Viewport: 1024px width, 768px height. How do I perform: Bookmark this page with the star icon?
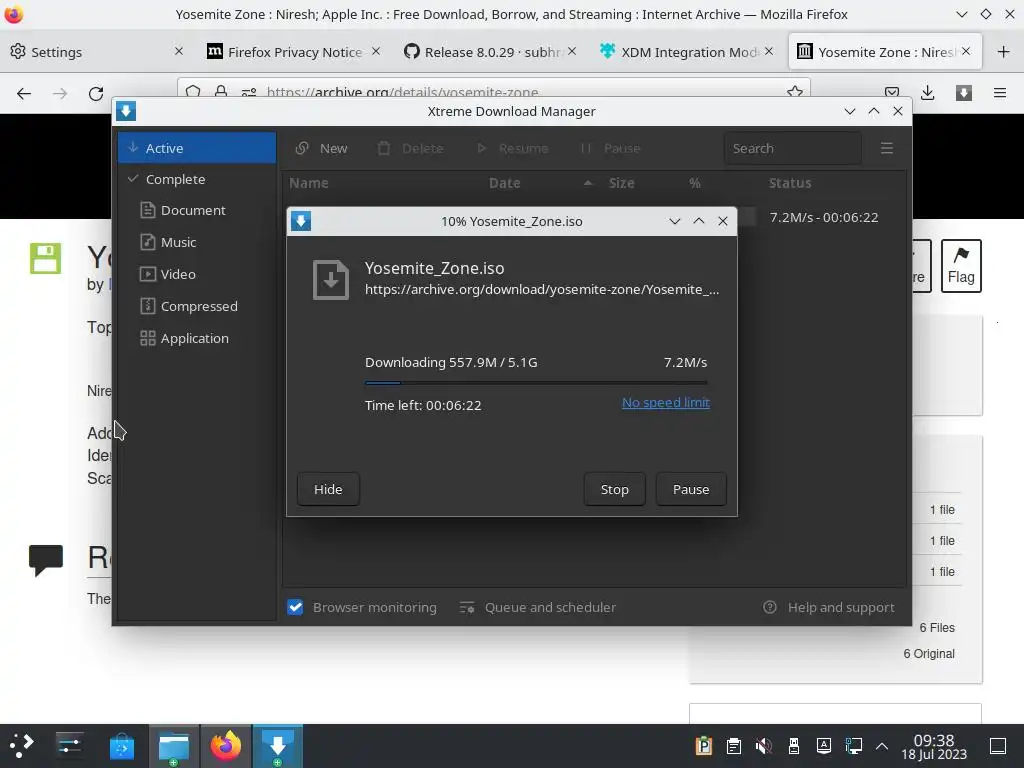(795, 92)
